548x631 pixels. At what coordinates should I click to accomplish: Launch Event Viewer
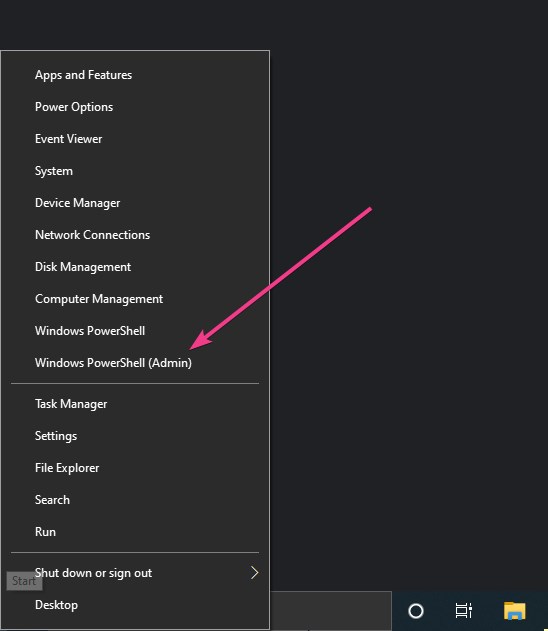pyautogui.click(x=135, y=139)
